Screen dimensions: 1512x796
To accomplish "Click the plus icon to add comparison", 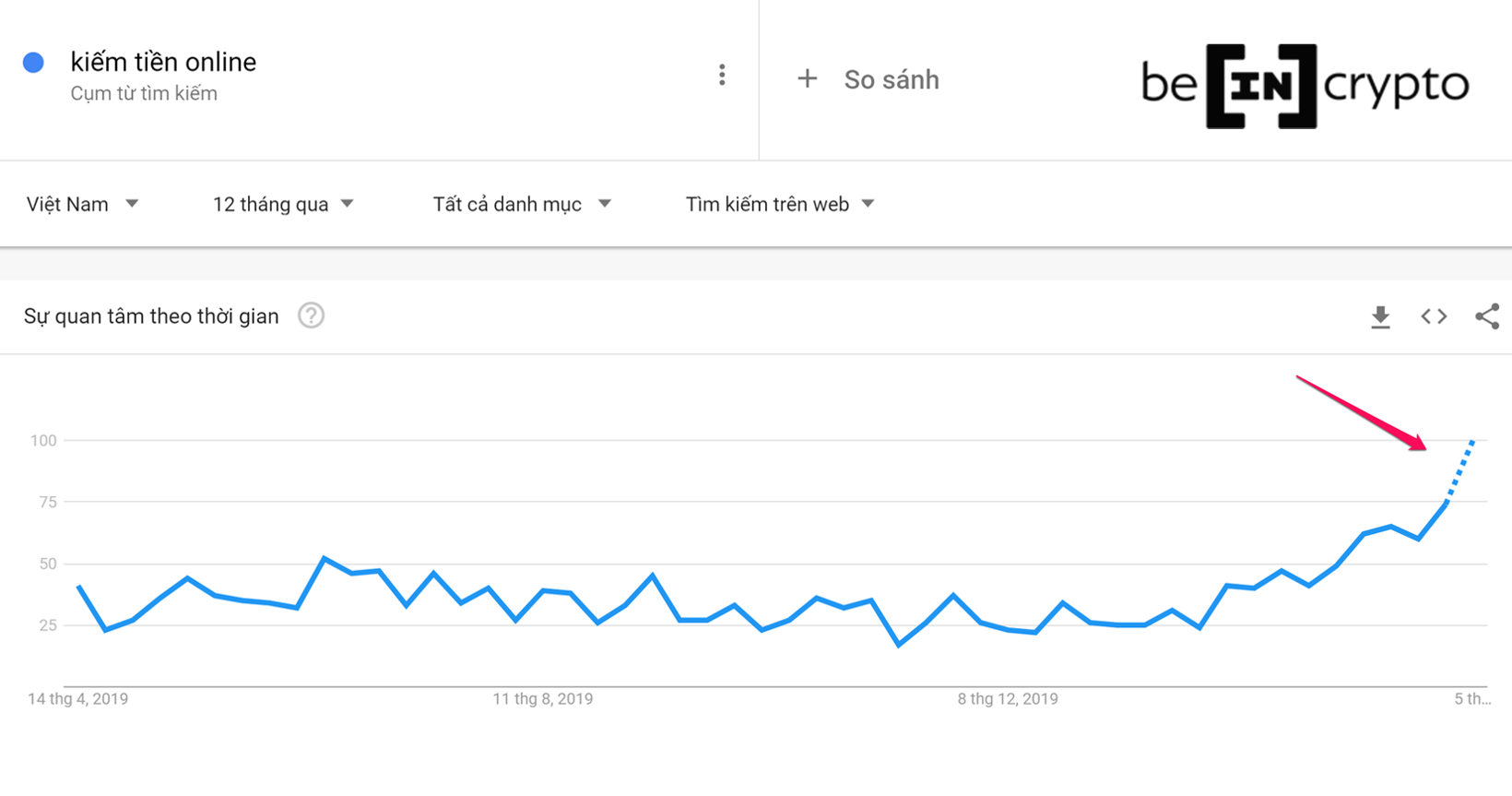I will point(807,79).
